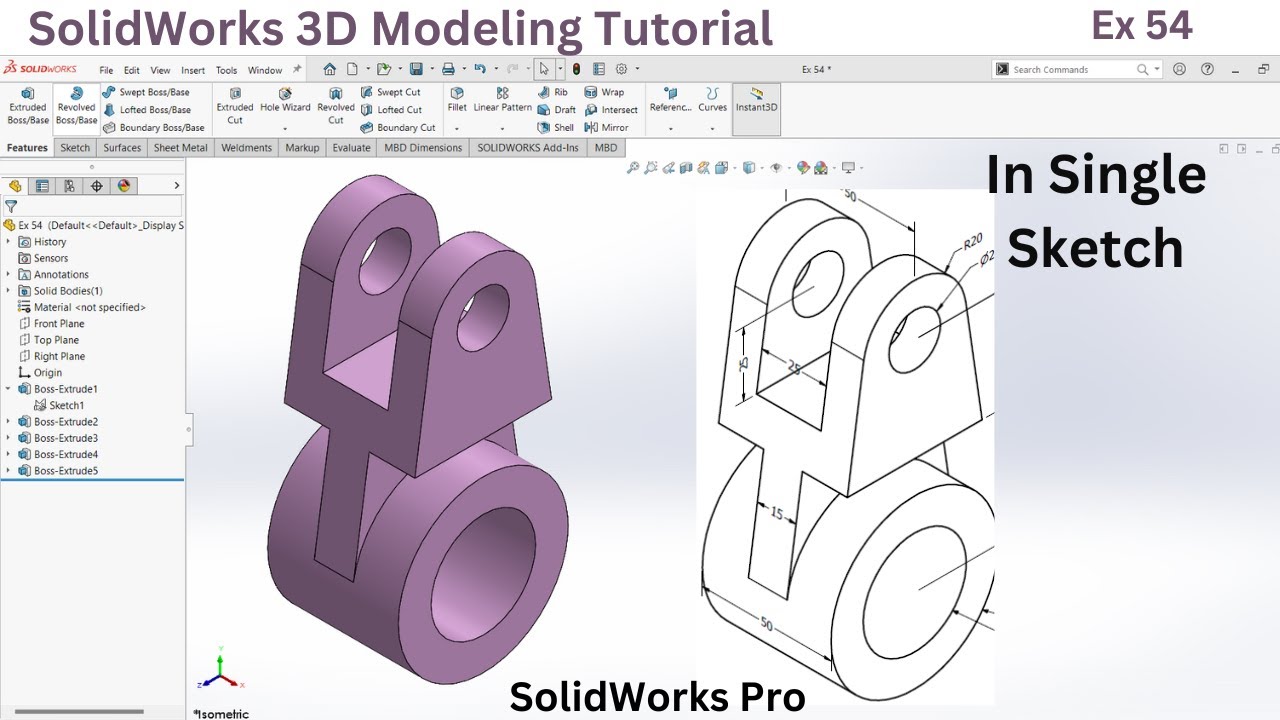Expand the Boss-Extrude3 feature
This screenshot has height=720, width=1280.
(x=9, y=438)
